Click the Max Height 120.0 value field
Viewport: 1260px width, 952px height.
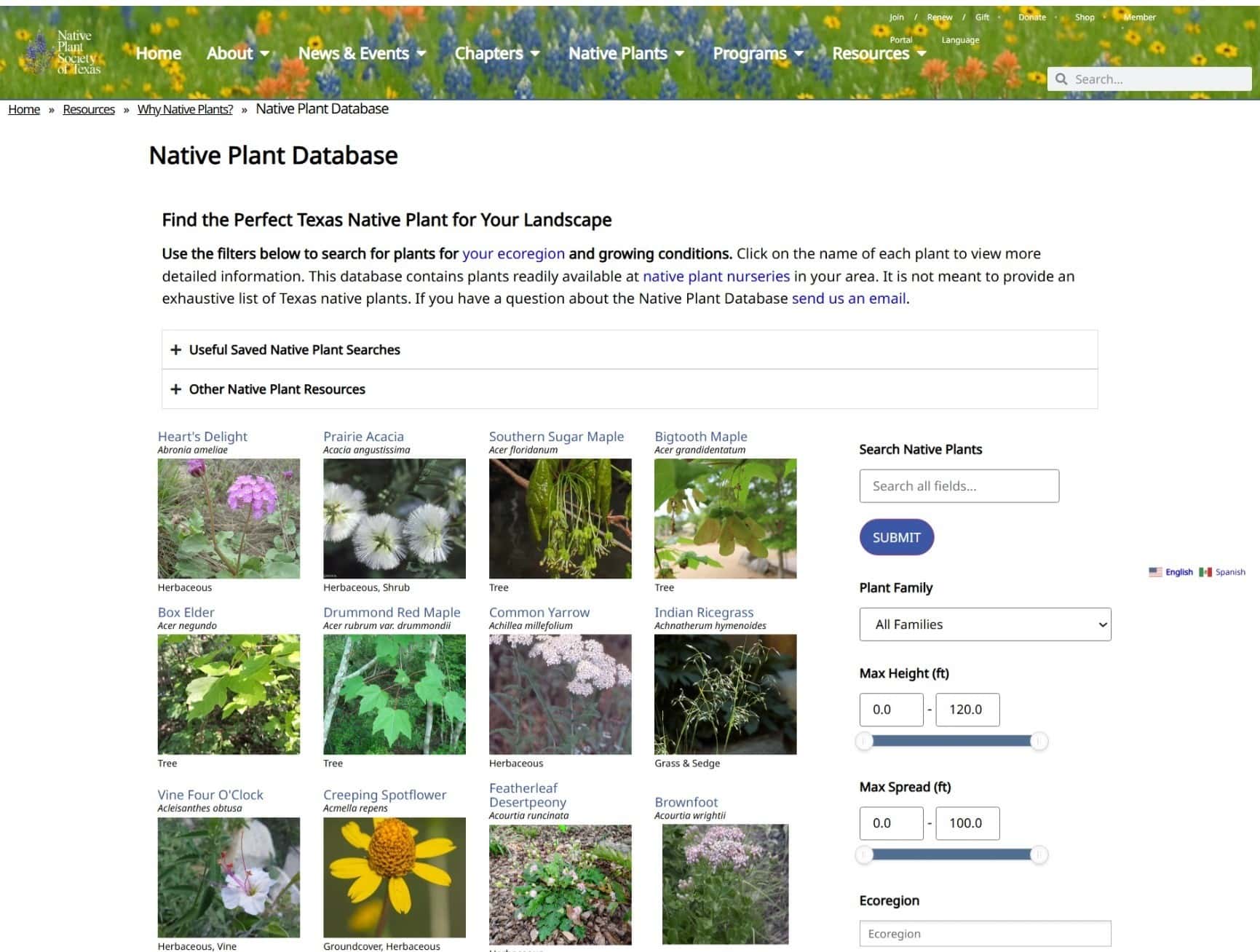pos(967,709)
